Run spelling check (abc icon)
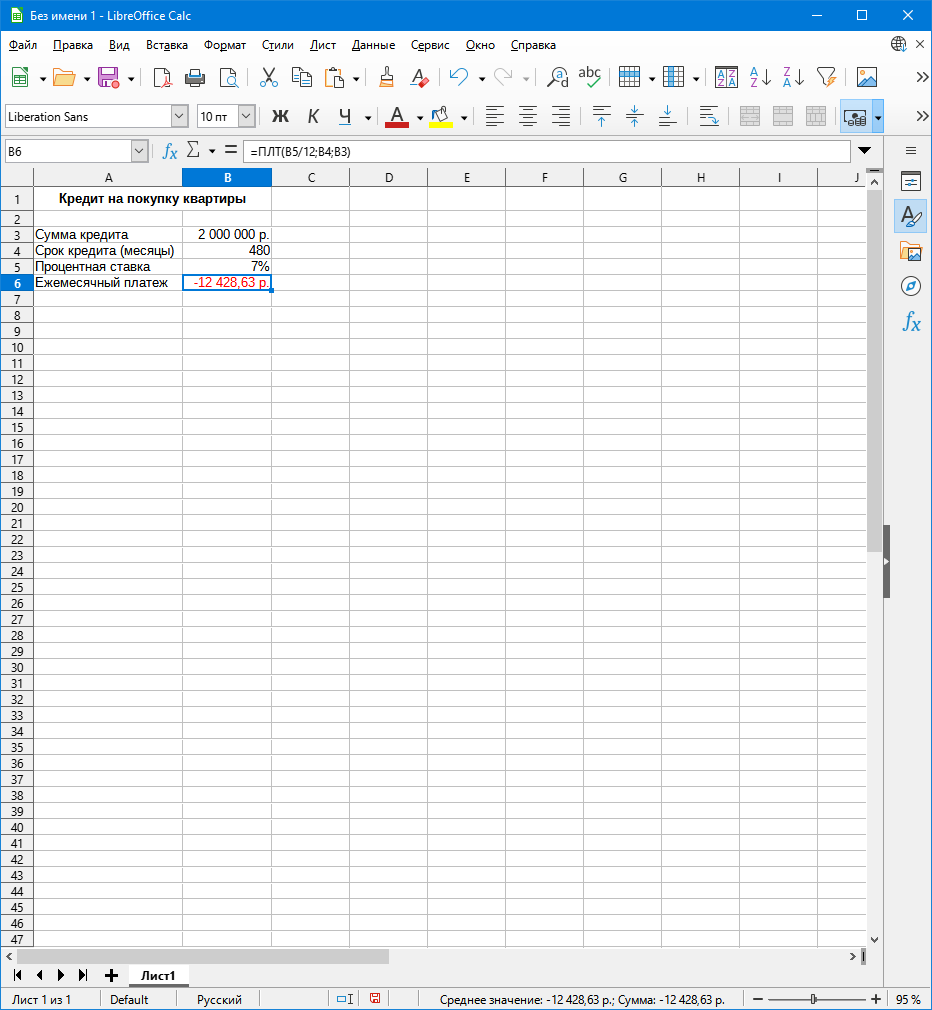 point(589,77)
